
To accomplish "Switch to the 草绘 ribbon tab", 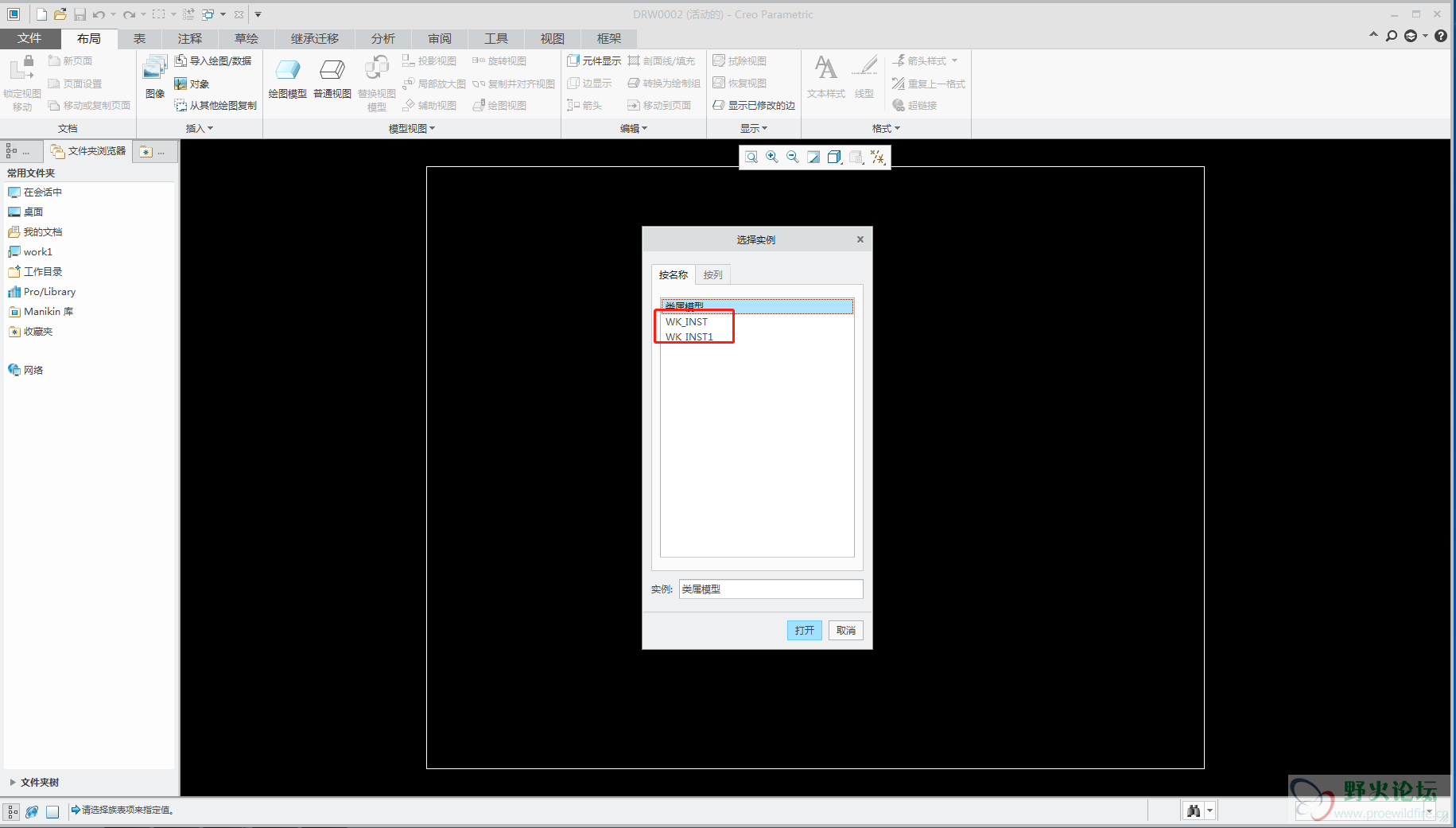I will tap(247, 38).
